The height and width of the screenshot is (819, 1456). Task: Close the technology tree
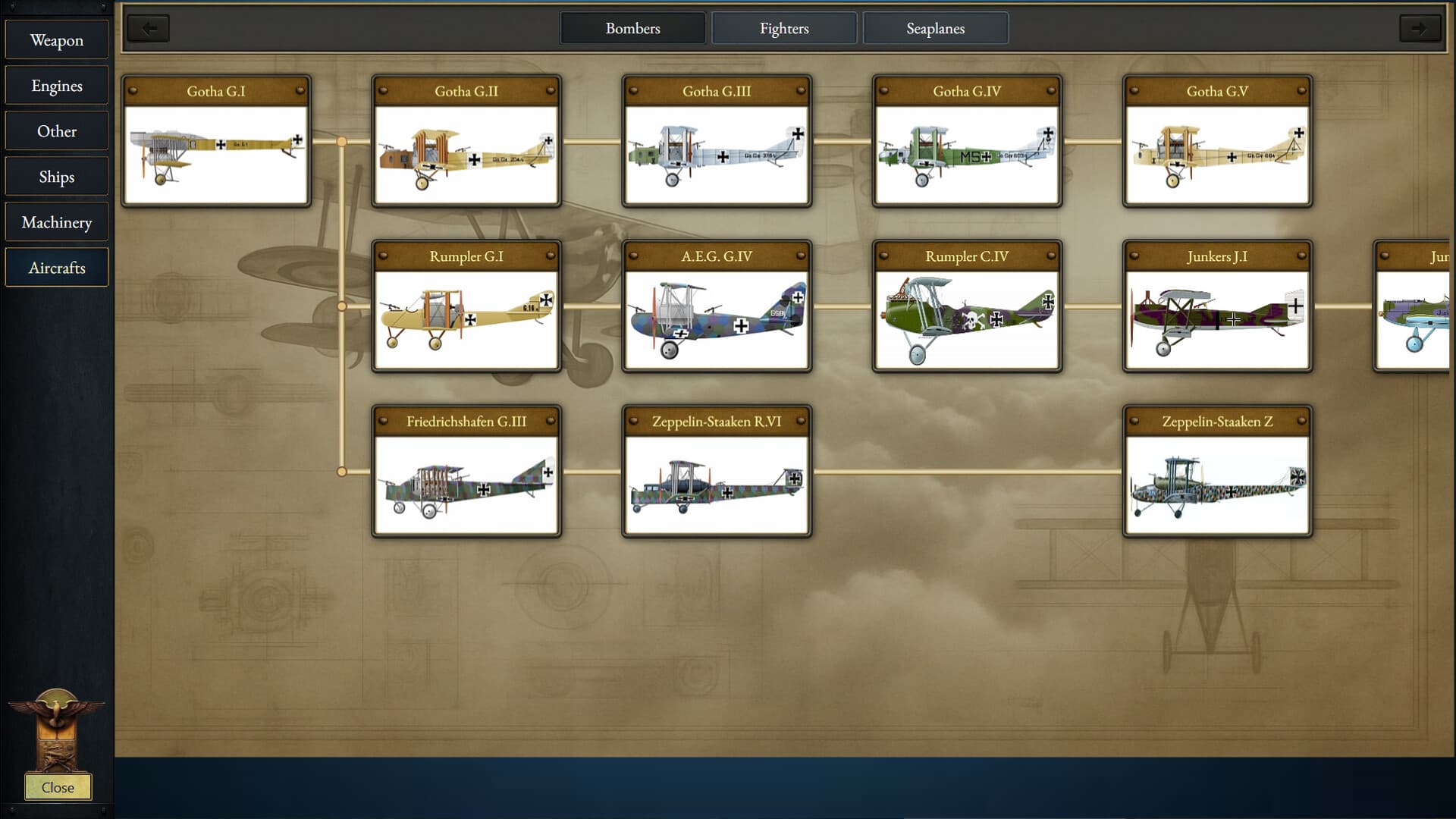pos(58,787)
